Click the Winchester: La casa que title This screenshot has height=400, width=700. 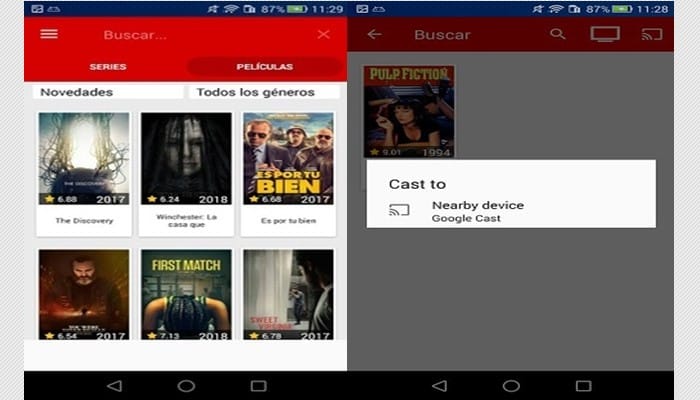coord(186,221)
